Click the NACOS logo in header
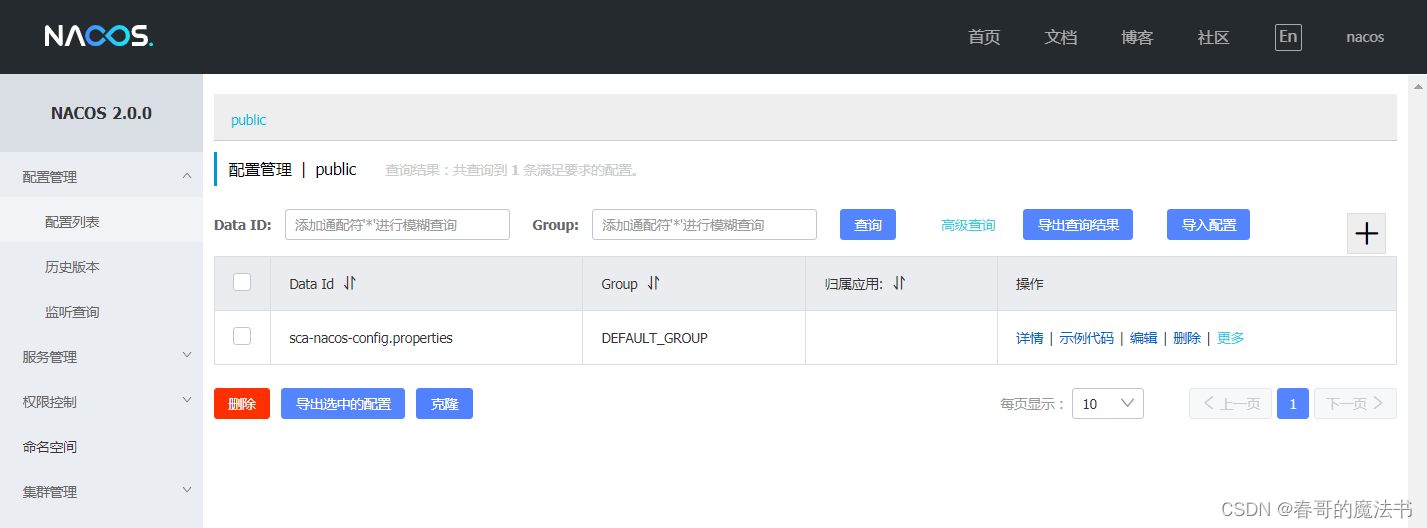 [98, 37]
